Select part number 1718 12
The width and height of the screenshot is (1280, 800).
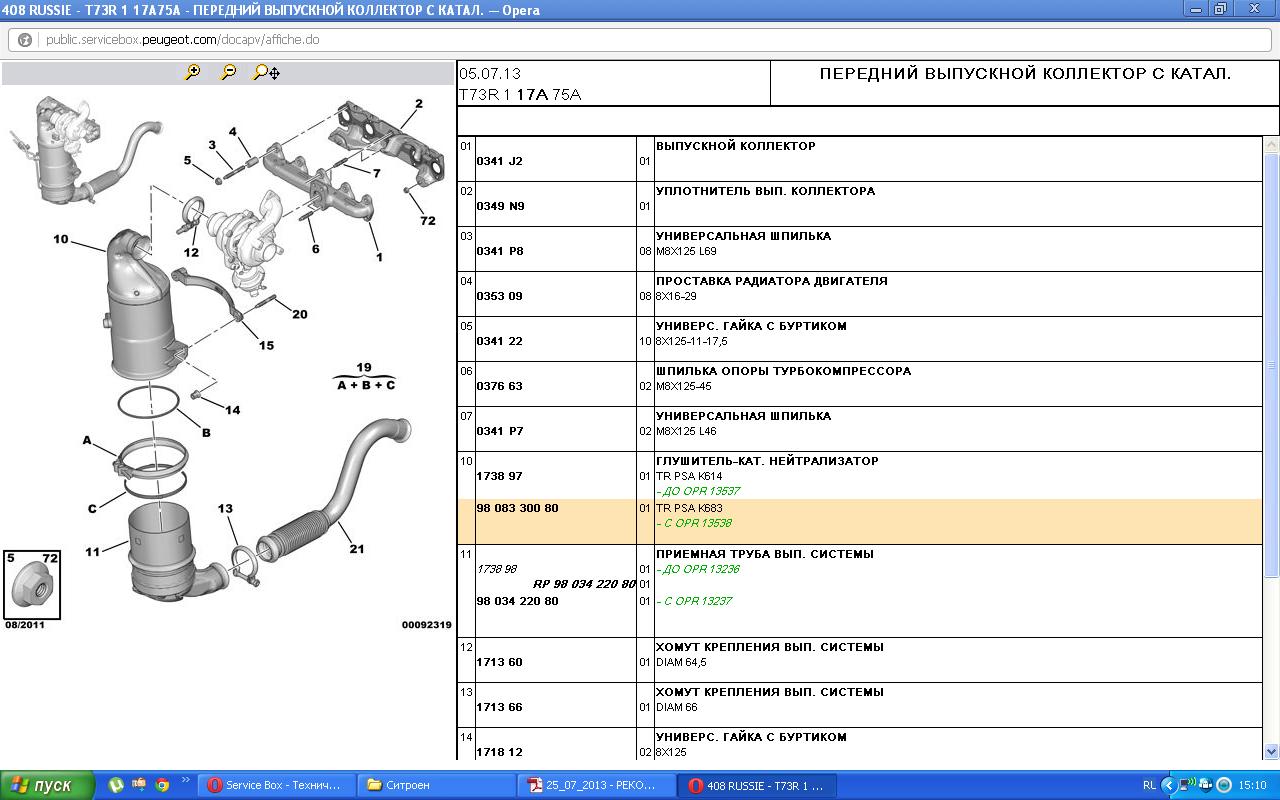499,752
